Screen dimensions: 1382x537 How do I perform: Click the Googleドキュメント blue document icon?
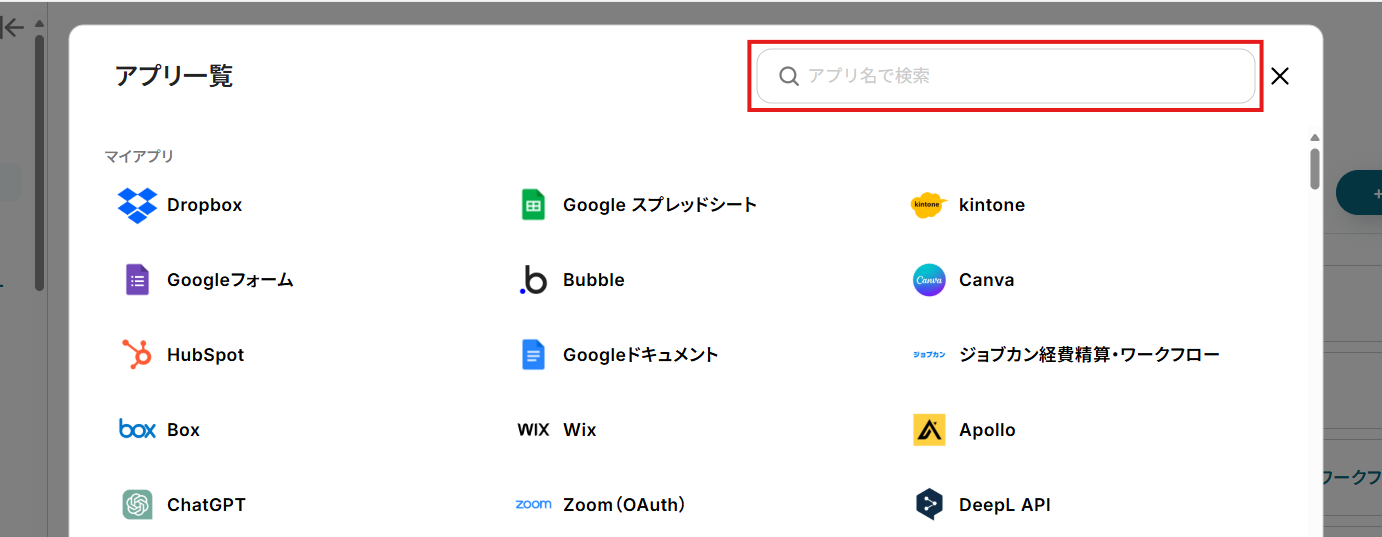point(533,355)
